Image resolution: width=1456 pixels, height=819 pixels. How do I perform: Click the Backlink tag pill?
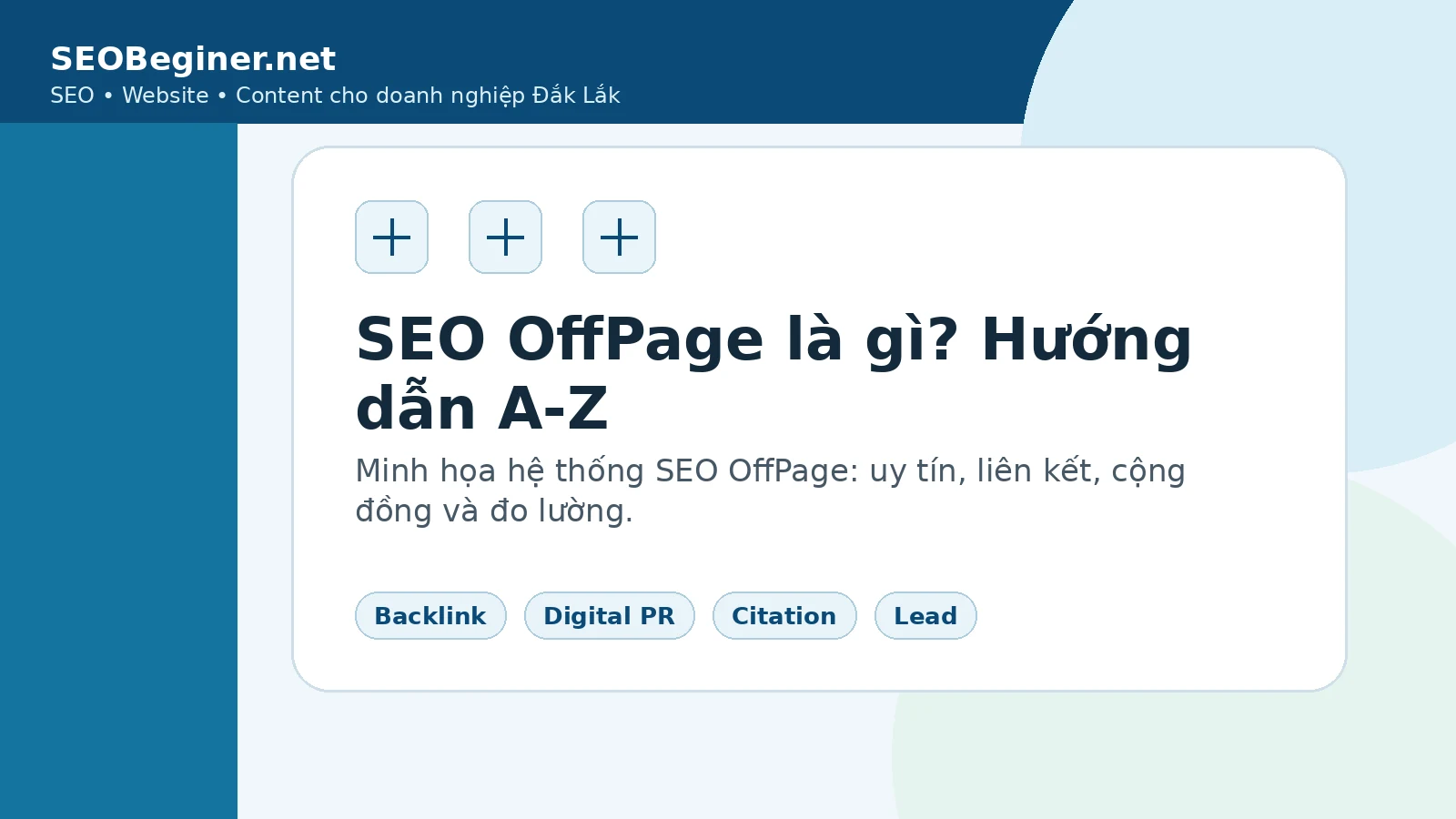pyautogui.click(x=430, y=616)
